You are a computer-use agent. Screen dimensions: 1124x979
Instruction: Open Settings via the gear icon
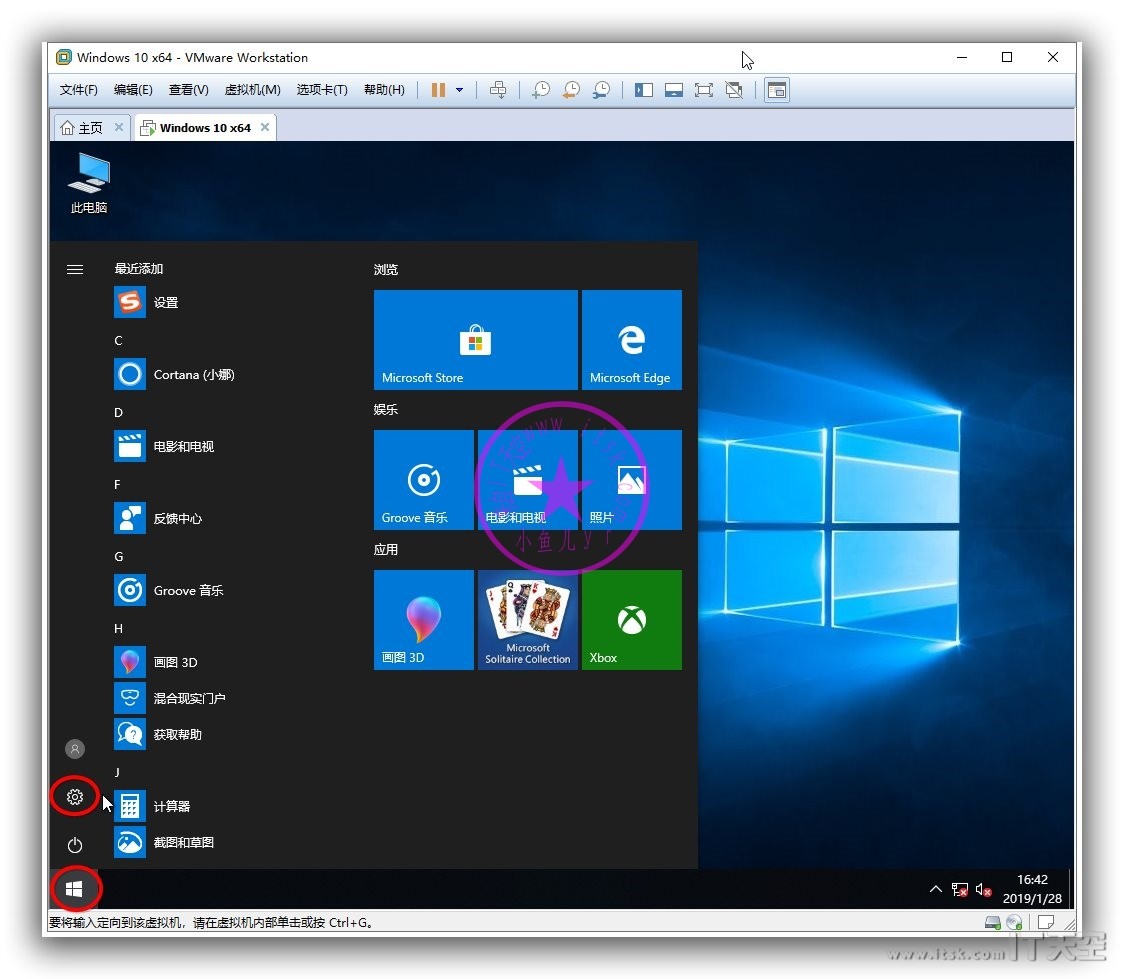coord(75,797)
